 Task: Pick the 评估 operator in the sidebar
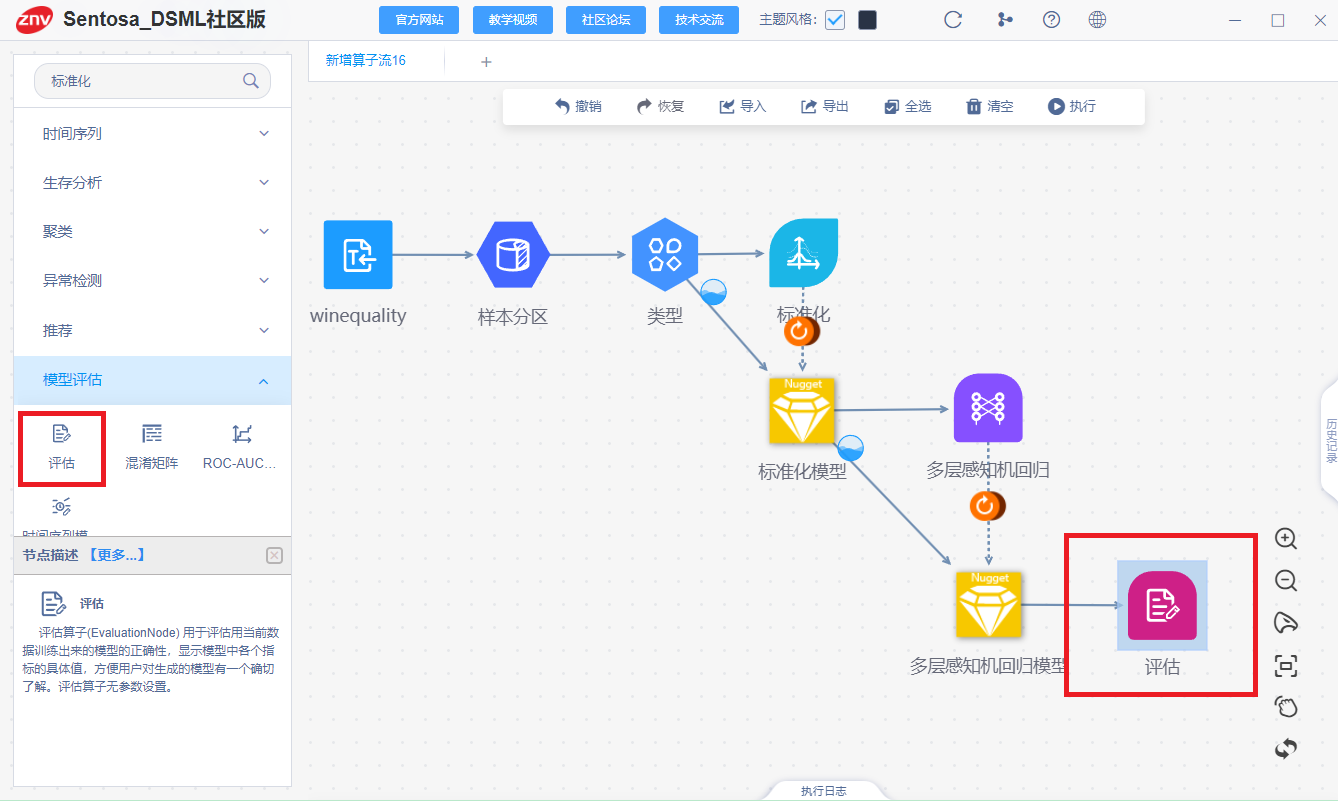61,446
